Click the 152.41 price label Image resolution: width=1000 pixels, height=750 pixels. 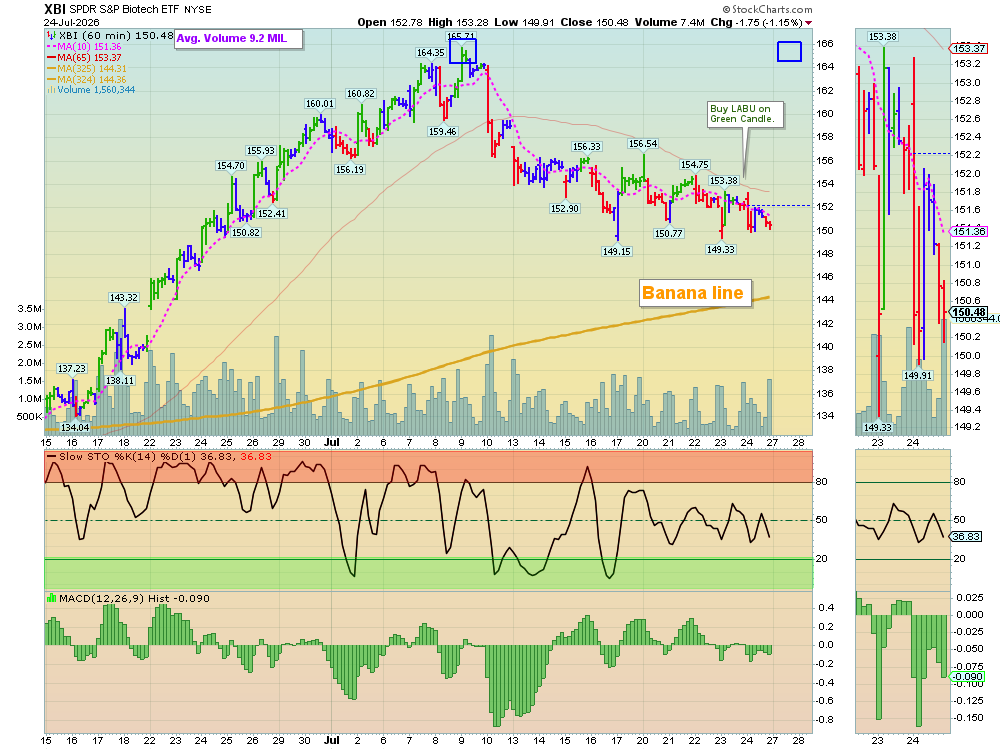click(x=272, y=213)
